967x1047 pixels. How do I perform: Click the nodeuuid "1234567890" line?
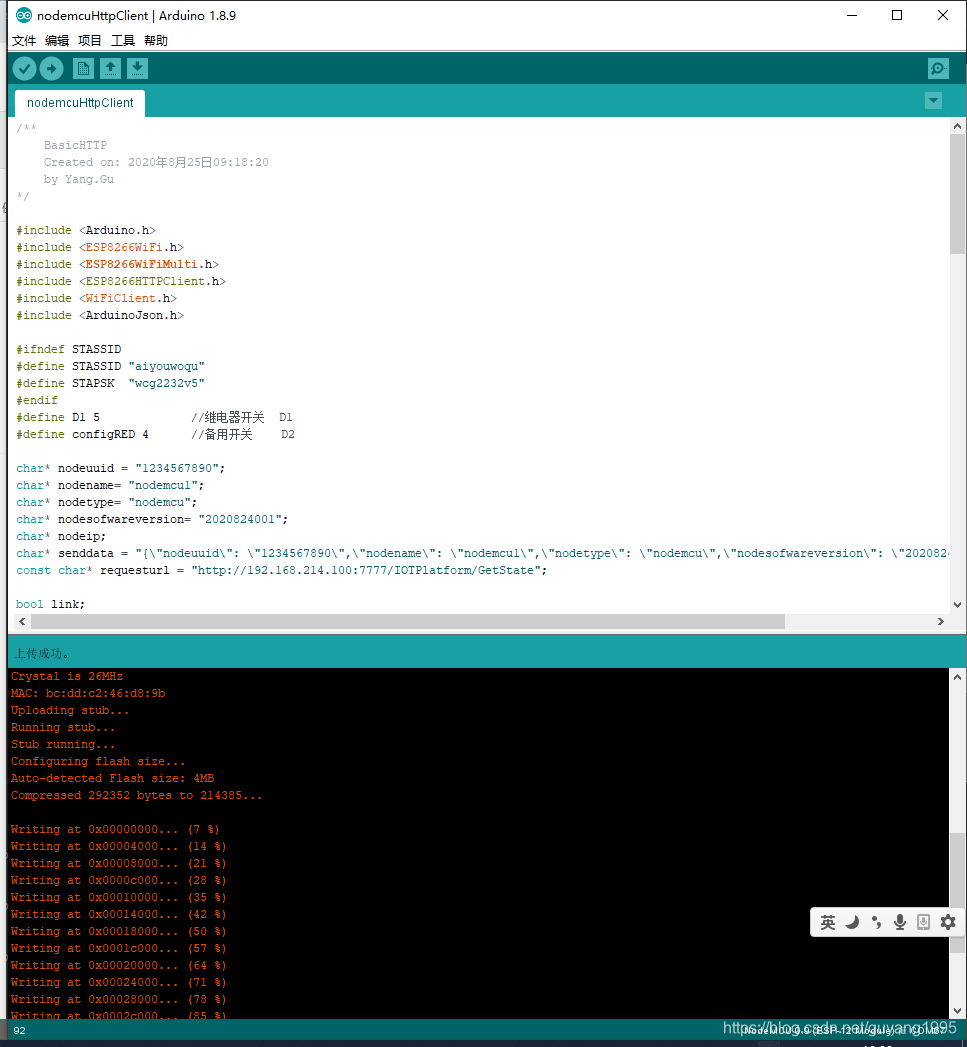click(x=121, y=469)
